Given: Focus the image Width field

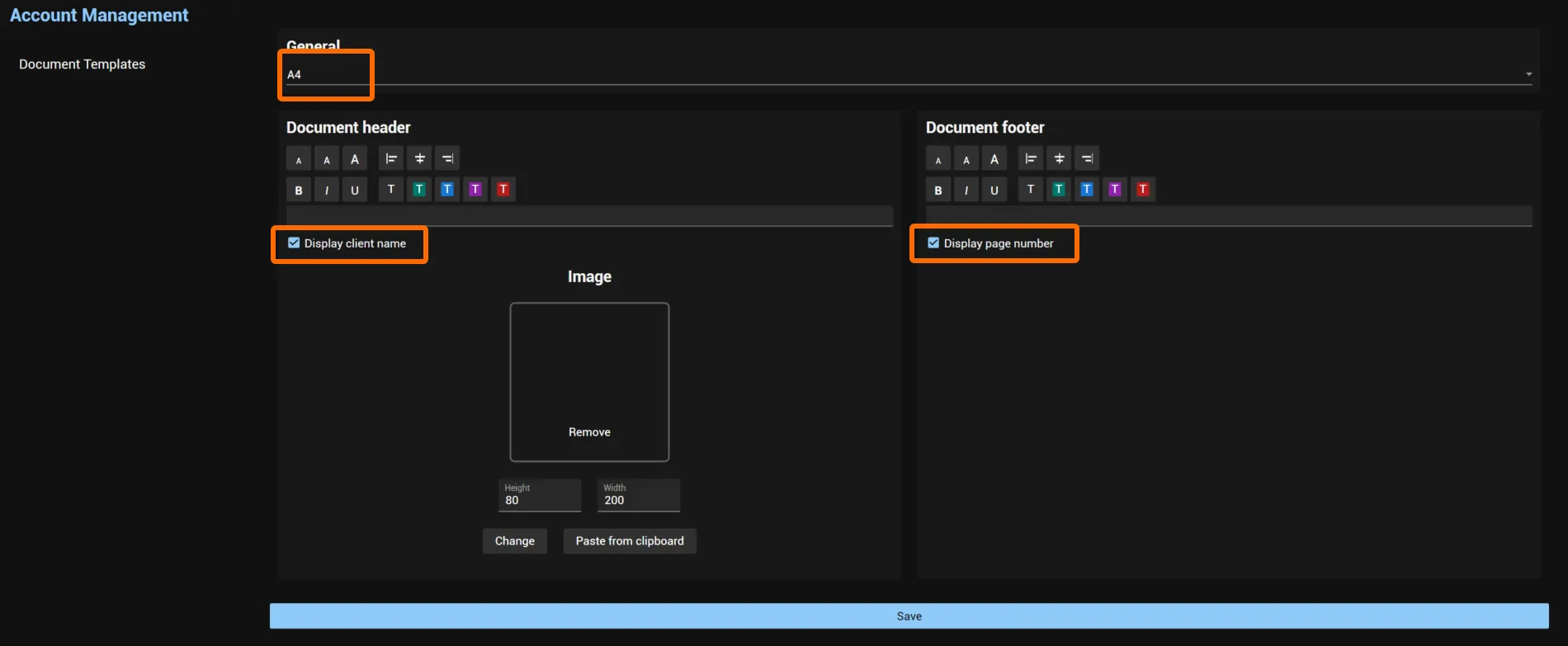Looking at the screenshot, I should (x=639, y=495).
